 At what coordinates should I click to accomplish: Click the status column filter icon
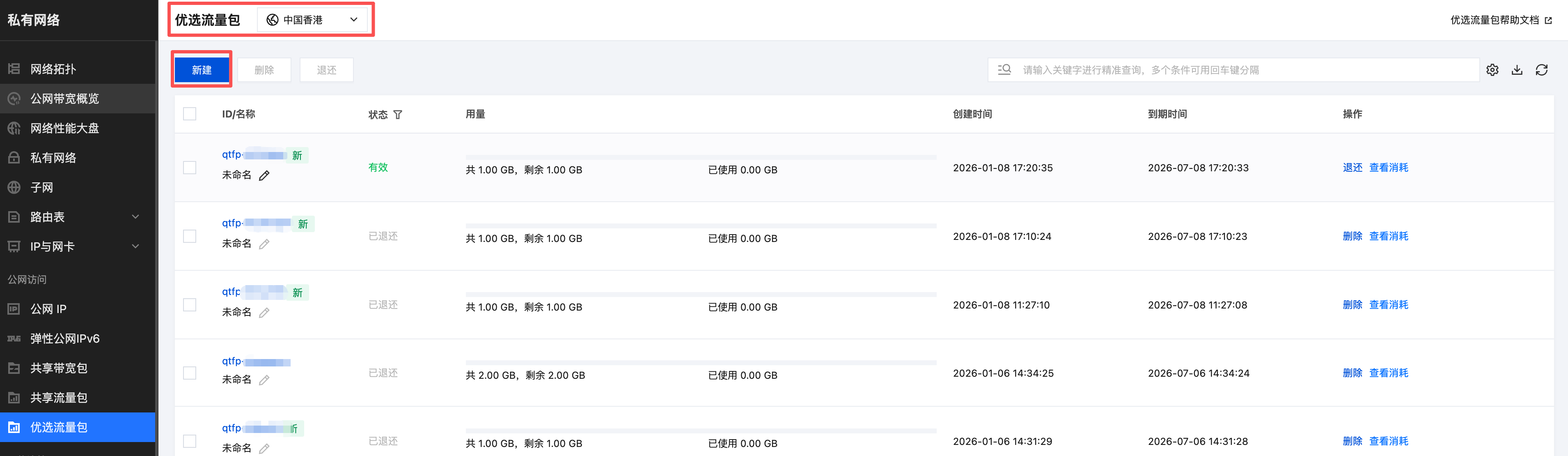coord(397,115)
